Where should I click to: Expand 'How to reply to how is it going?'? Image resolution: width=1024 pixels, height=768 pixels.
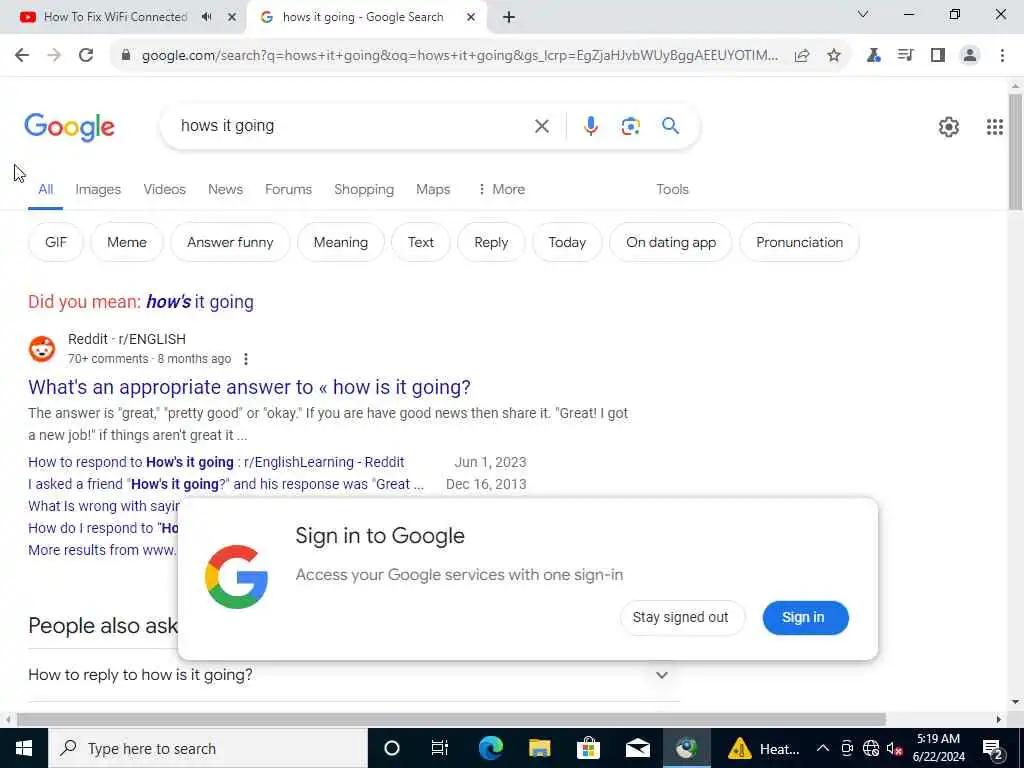pos(353,675)
